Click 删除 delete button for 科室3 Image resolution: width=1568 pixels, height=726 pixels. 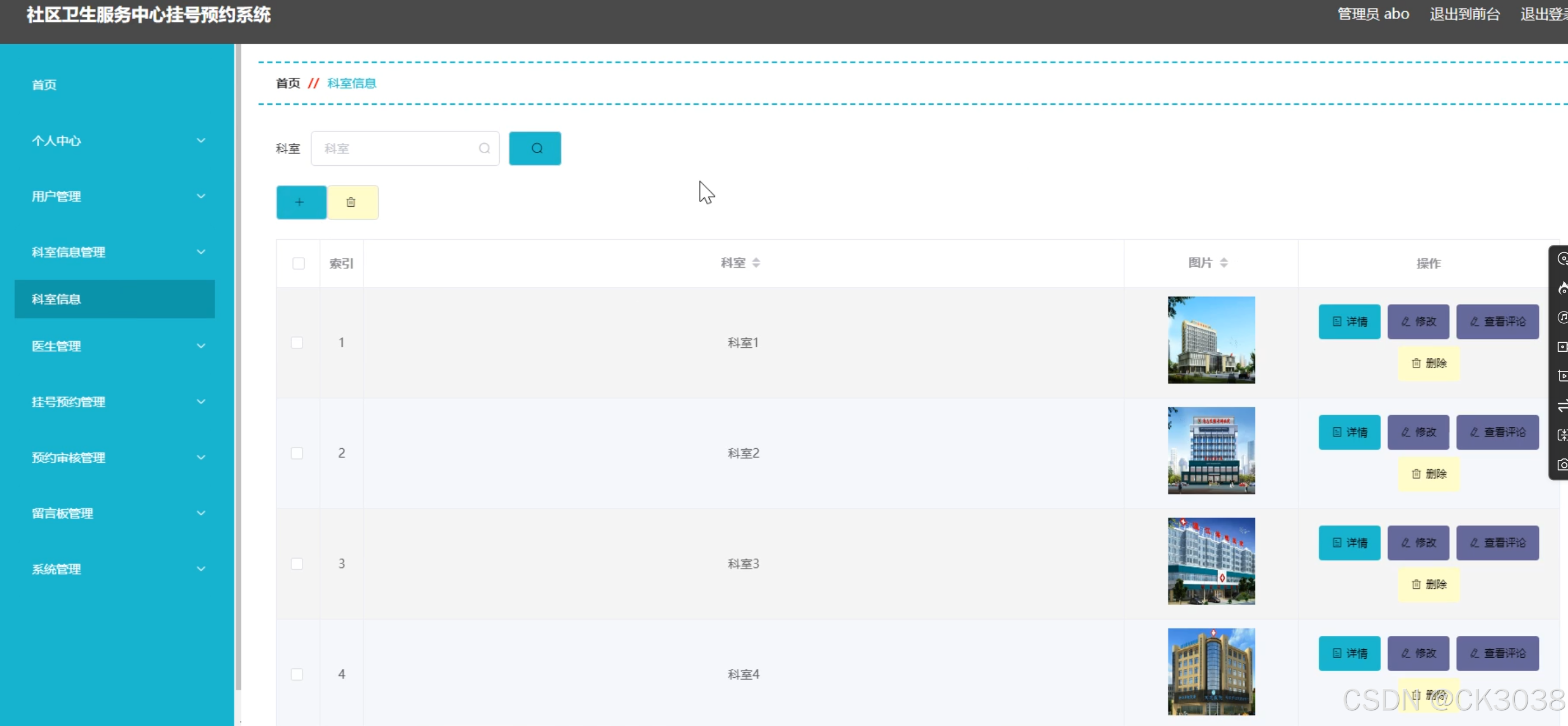[x=1428, y=585]
